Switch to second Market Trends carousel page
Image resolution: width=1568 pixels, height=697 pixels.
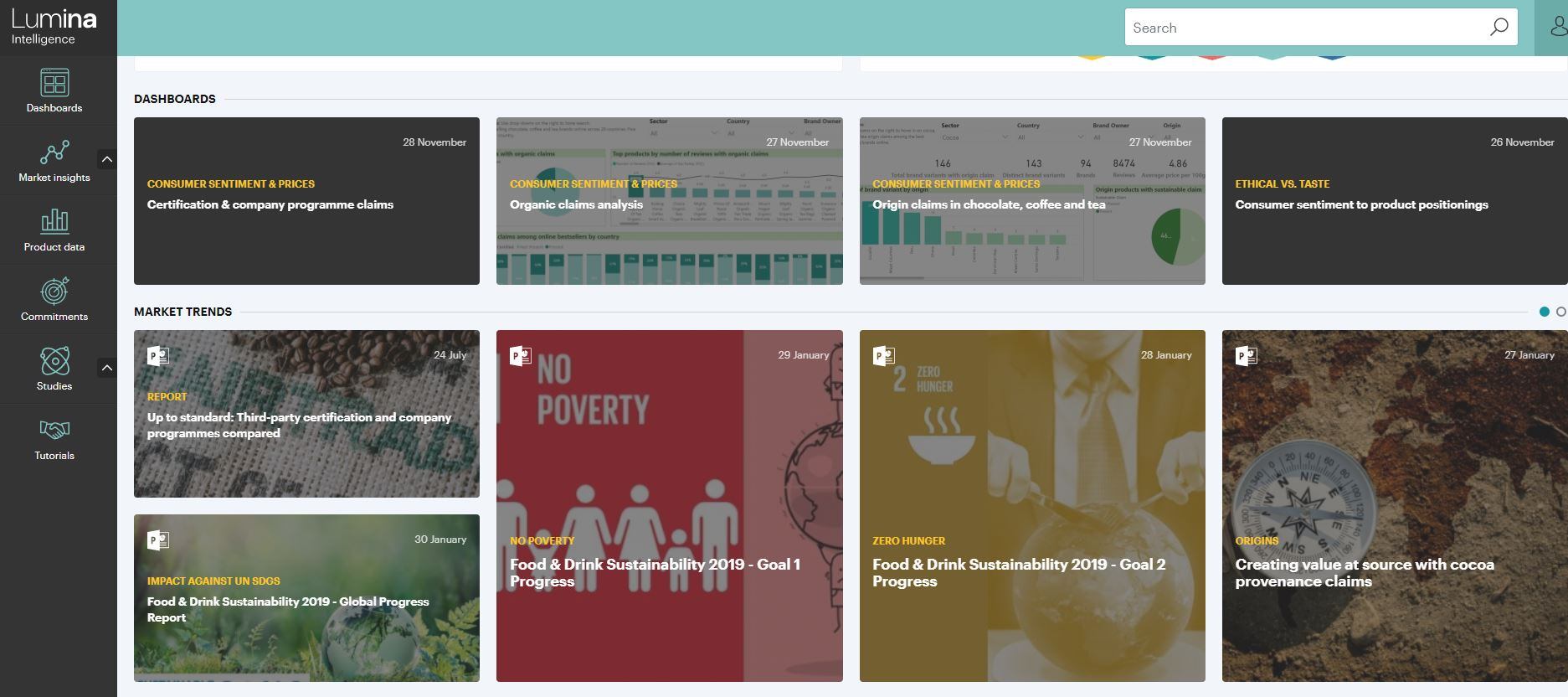click(1560, 312)
